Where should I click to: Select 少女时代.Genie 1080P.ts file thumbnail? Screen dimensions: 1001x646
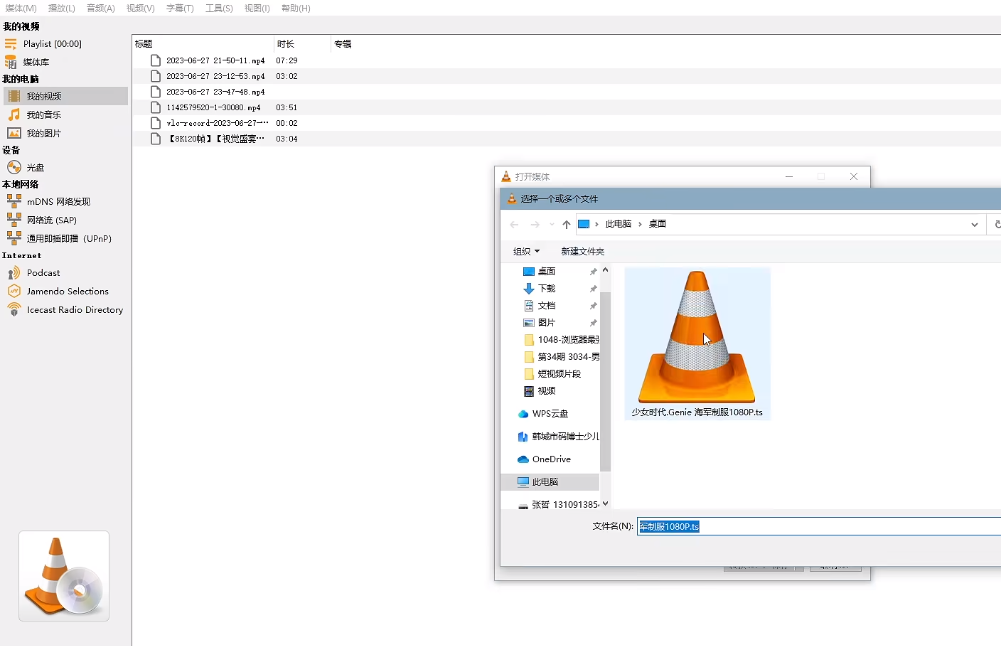point(697,342)
